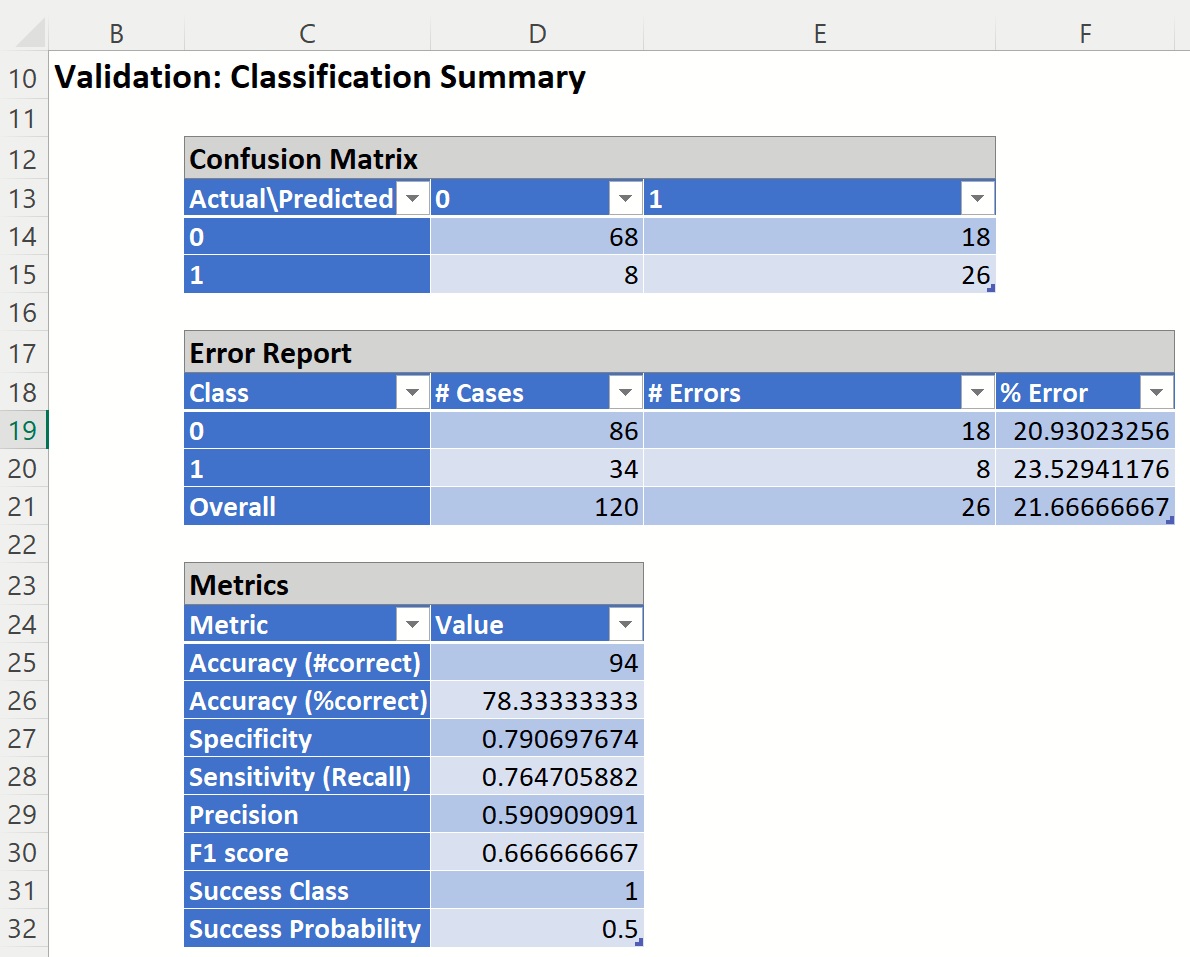This screenshot has height=957, width=1190.
Task: Open the filter dropdown for predicted column 1
Action: (977, 199)
